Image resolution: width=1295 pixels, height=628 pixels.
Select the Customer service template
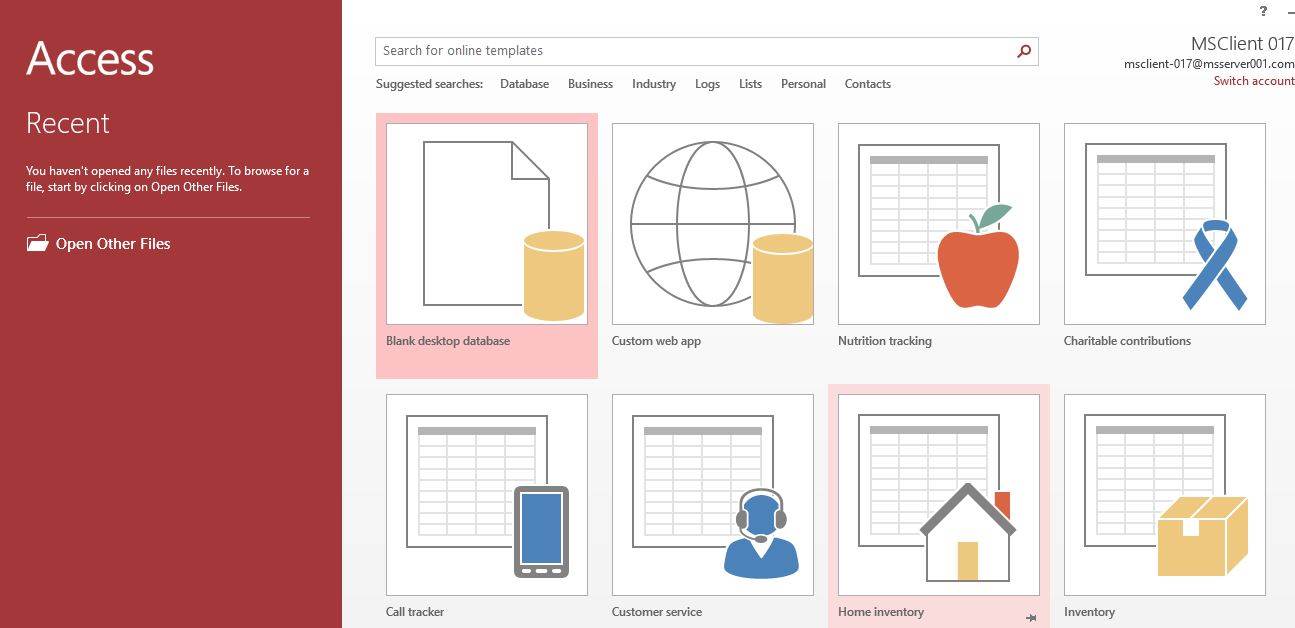click(x=711, y=495)
